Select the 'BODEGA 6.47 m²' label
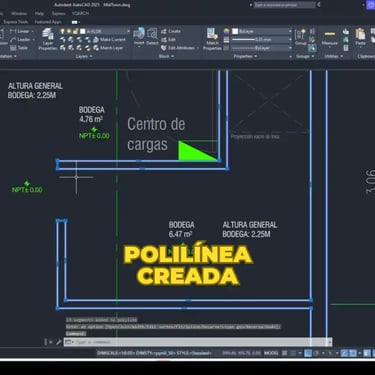 point(181,229)
